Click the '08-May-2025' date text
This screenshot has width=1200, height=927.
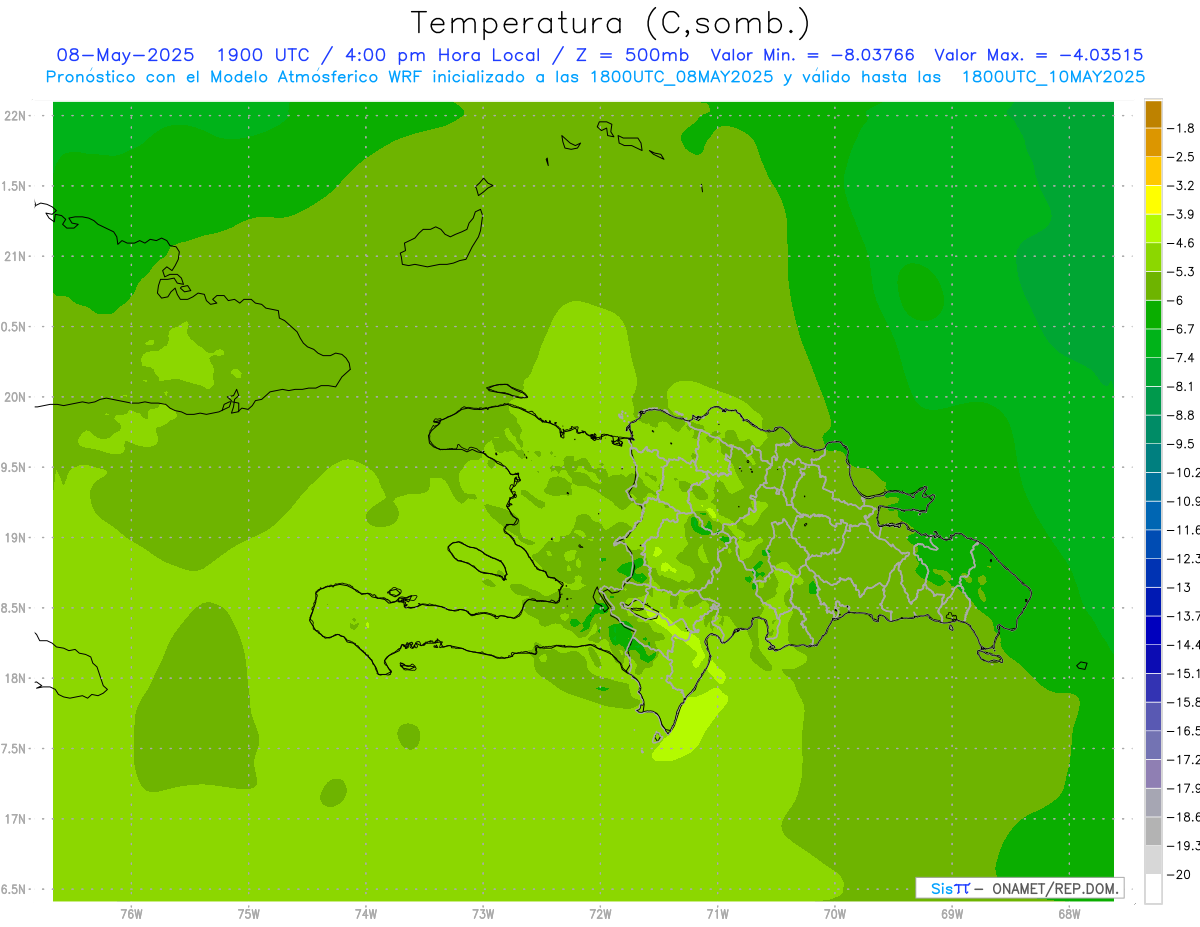(x=126, y=55)
